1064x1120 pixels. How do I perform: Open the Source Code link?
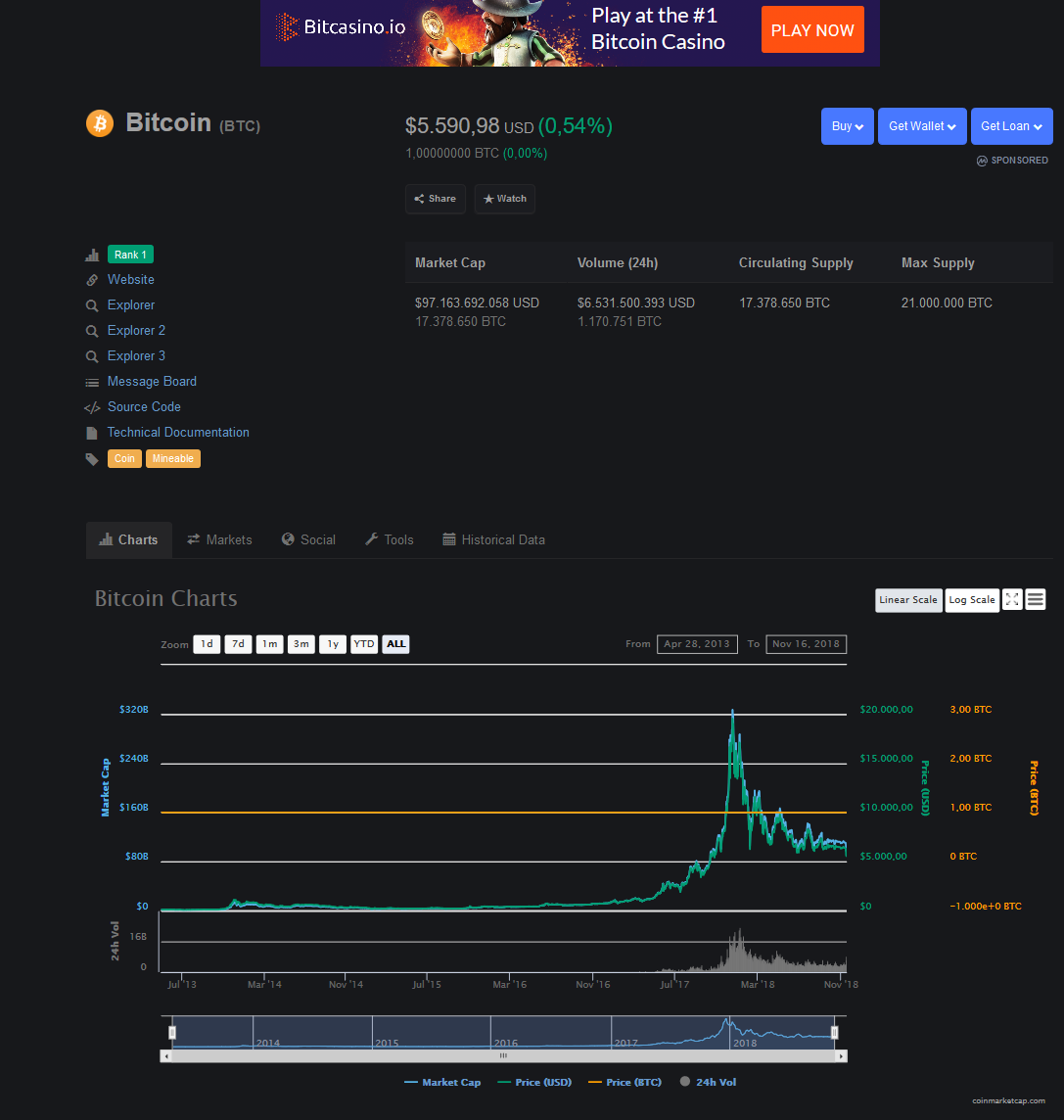pyautogui.click(x=144, y=406)
